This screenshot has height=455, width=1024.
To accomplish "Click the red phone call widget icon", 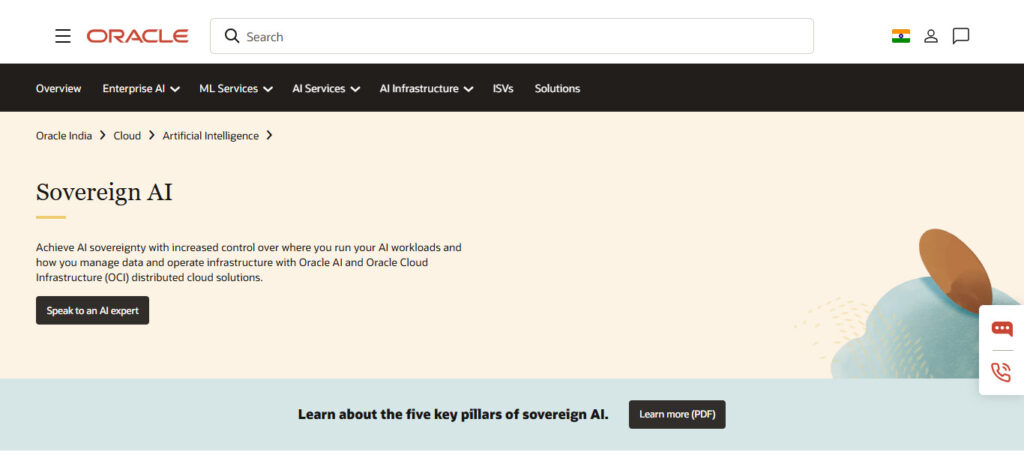I will (x=1001, y=372).
